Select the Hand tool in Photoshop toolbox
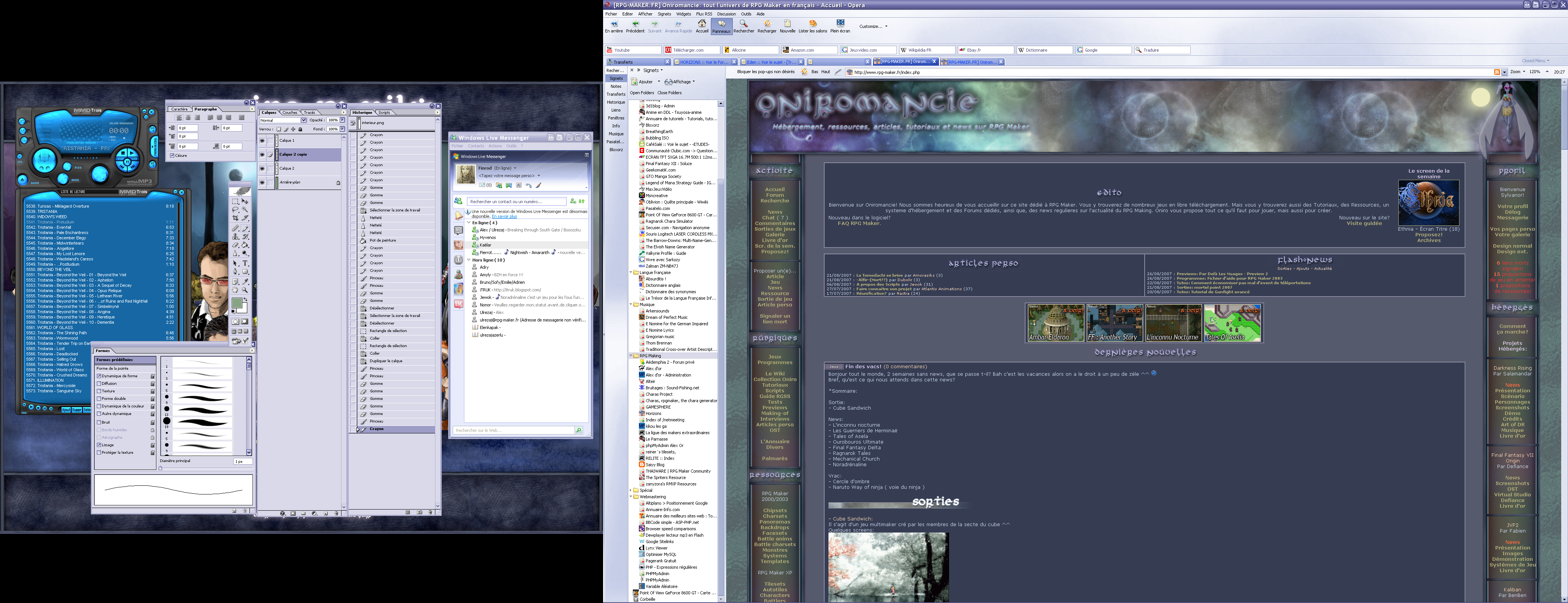The width and height of the screenshot is (1568, 603). click(235, 290)
